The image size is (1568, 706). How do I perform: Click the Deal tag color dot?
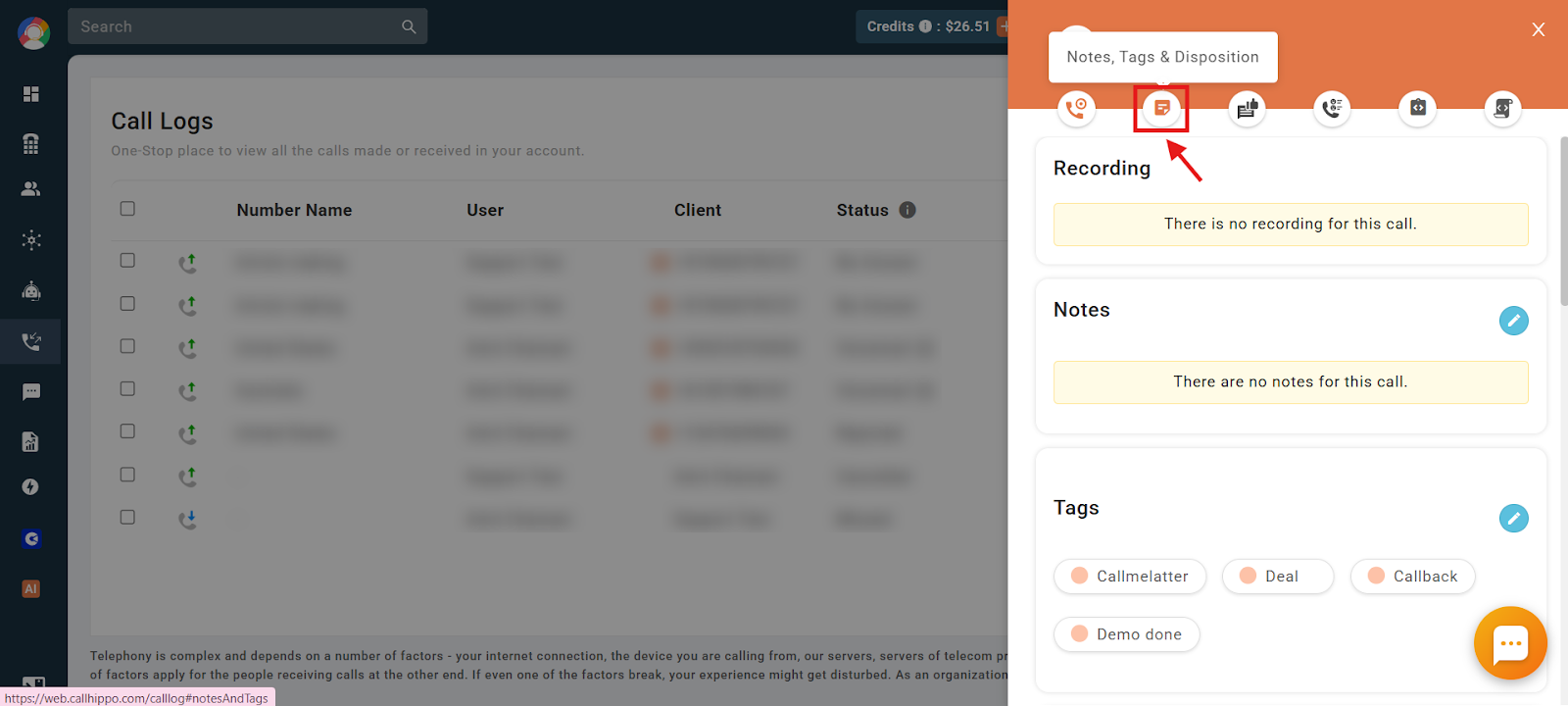coord(1248,576)
